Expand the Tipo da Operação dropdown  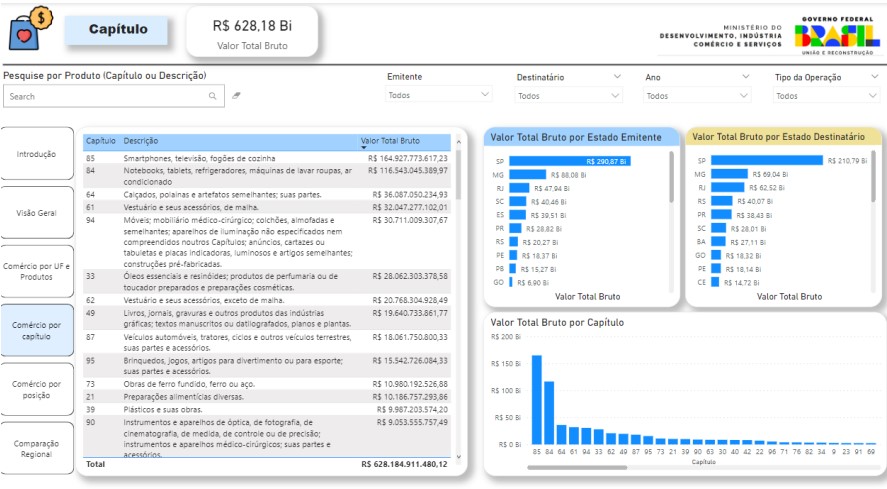pyautogui.click(x=875, y=77)
